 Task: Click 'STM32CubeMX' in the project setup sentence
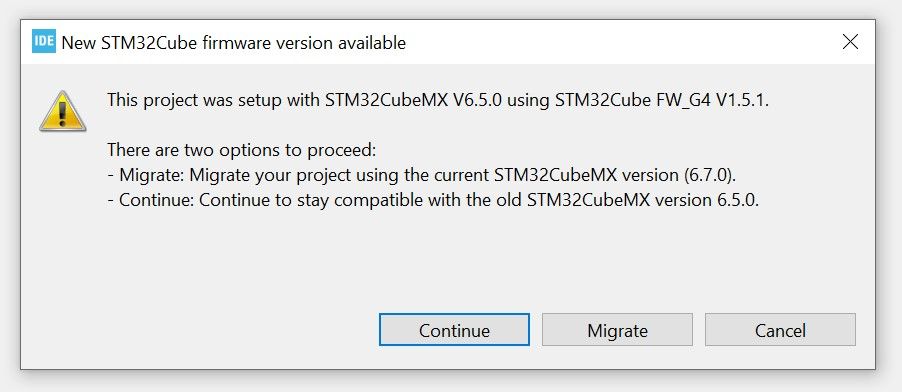pos(387,100)
